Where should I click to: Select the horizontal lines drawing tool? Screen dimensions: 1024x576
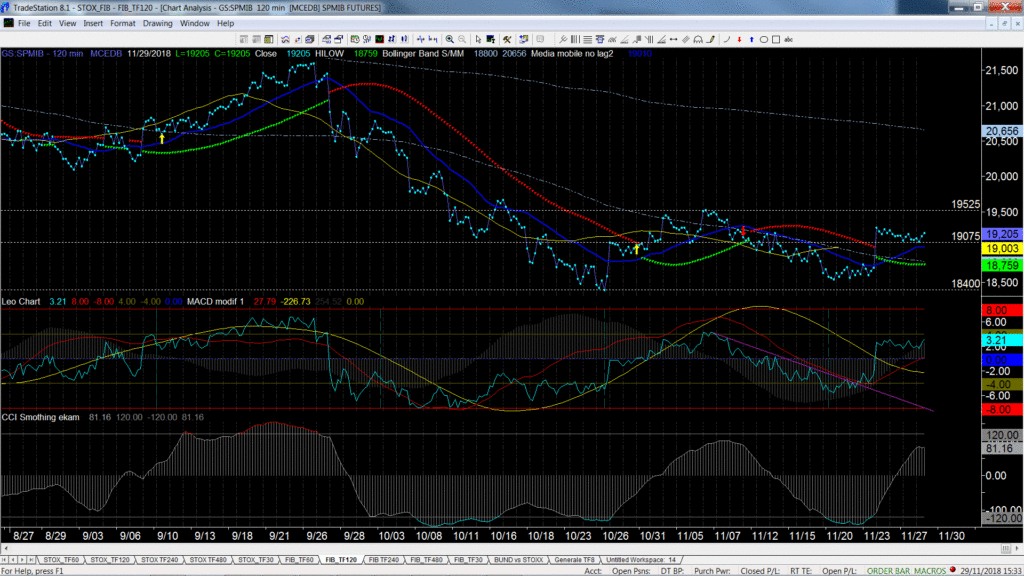coord(587,39)
